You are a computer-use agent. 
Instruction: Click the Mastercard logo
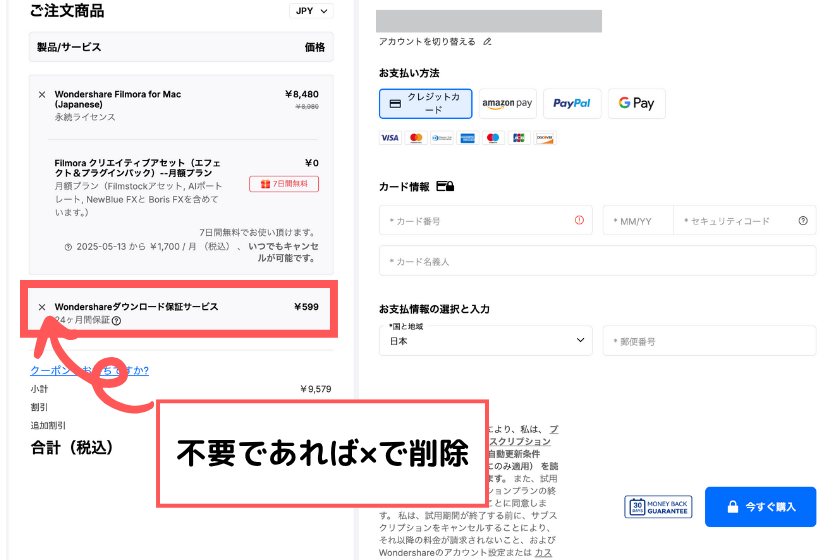point(416,138)
